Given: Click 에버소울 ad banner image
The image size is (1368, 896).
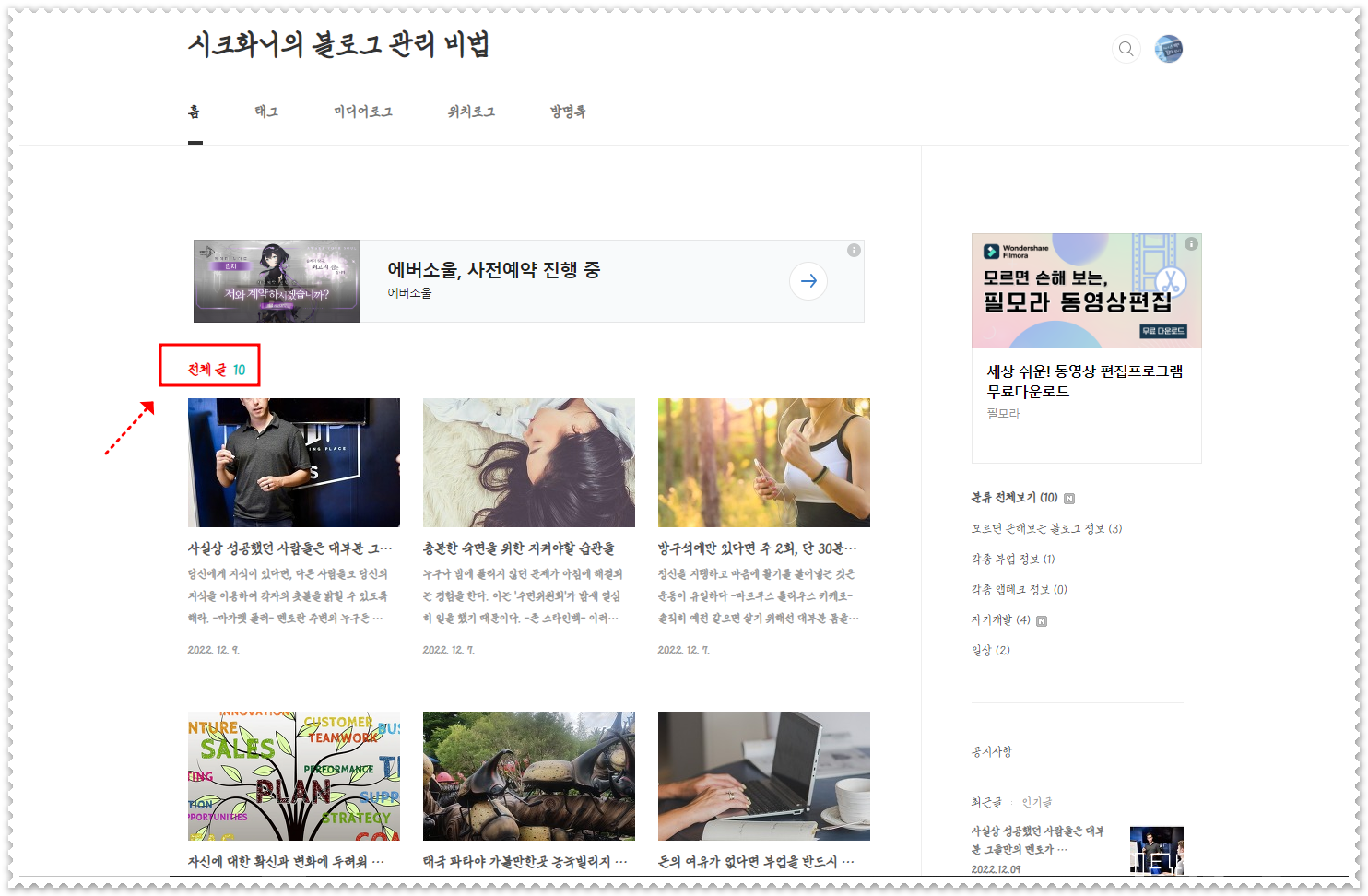Looking at the screenshot, I should coord(277,281).
